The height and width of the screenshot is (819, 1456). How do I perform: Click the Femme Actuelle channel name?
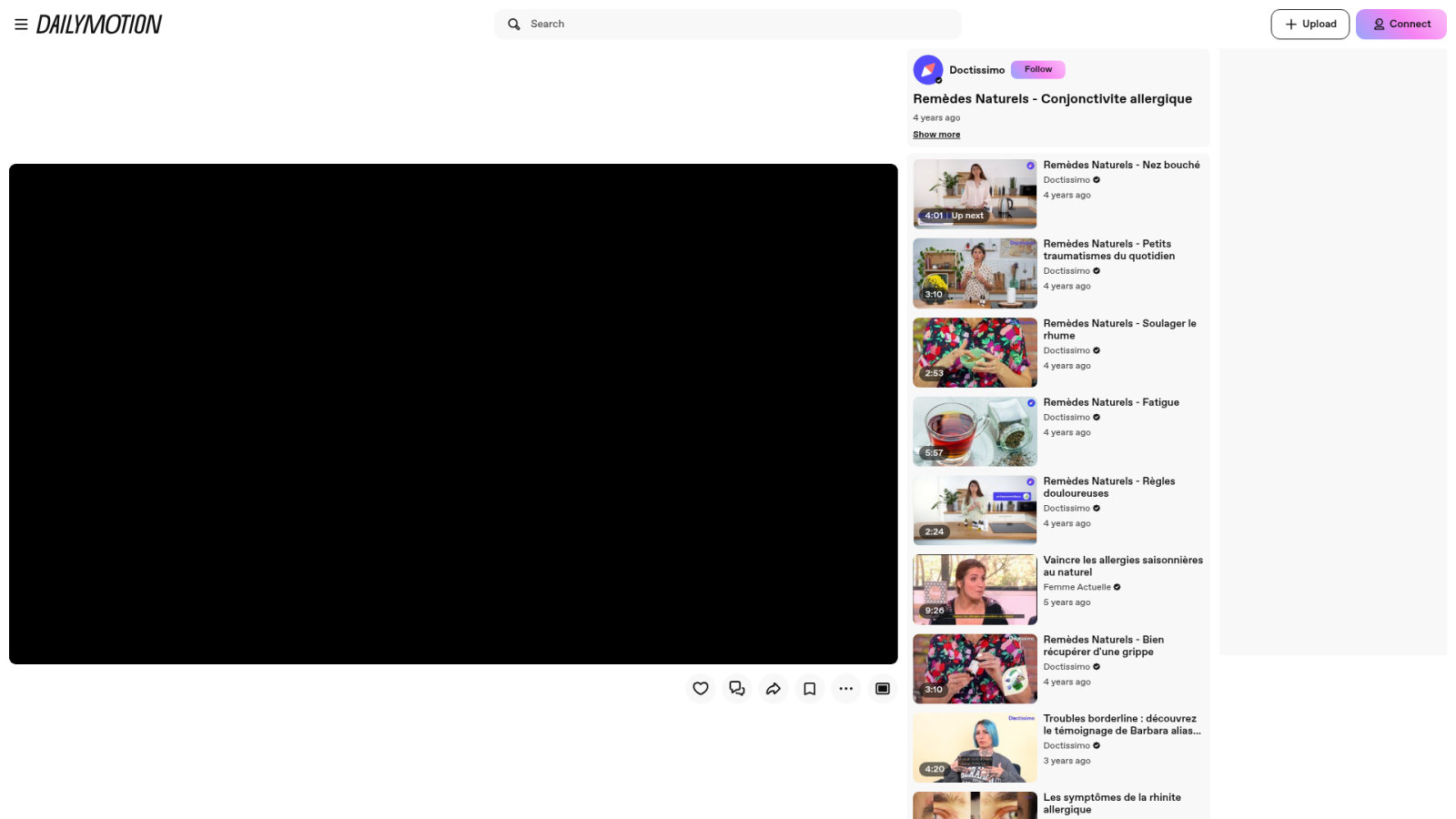(1077, 588)
